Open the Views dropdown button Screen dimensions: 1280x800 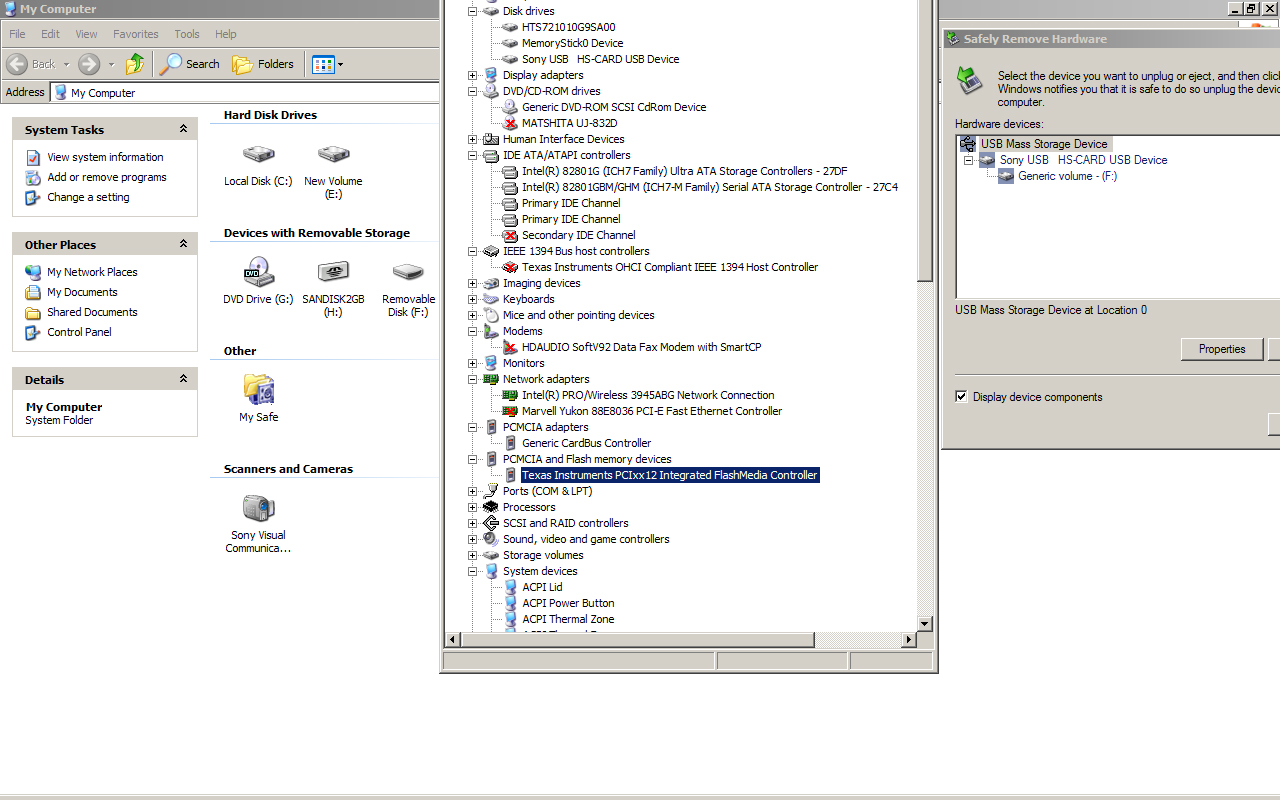click(x=327, y=64)
